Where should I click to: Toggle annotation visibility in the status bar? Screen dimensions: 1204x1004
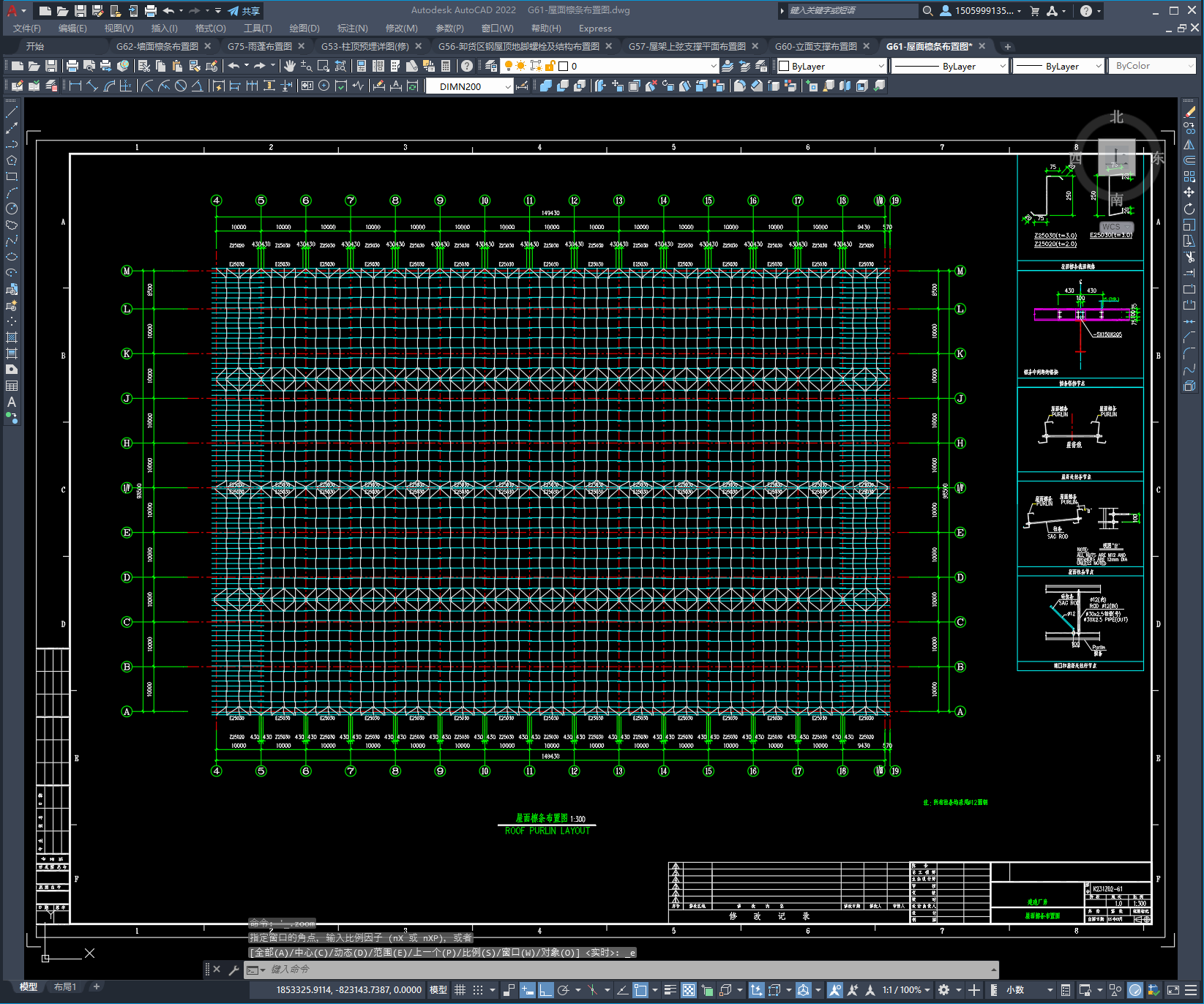[x=834, y=990]
